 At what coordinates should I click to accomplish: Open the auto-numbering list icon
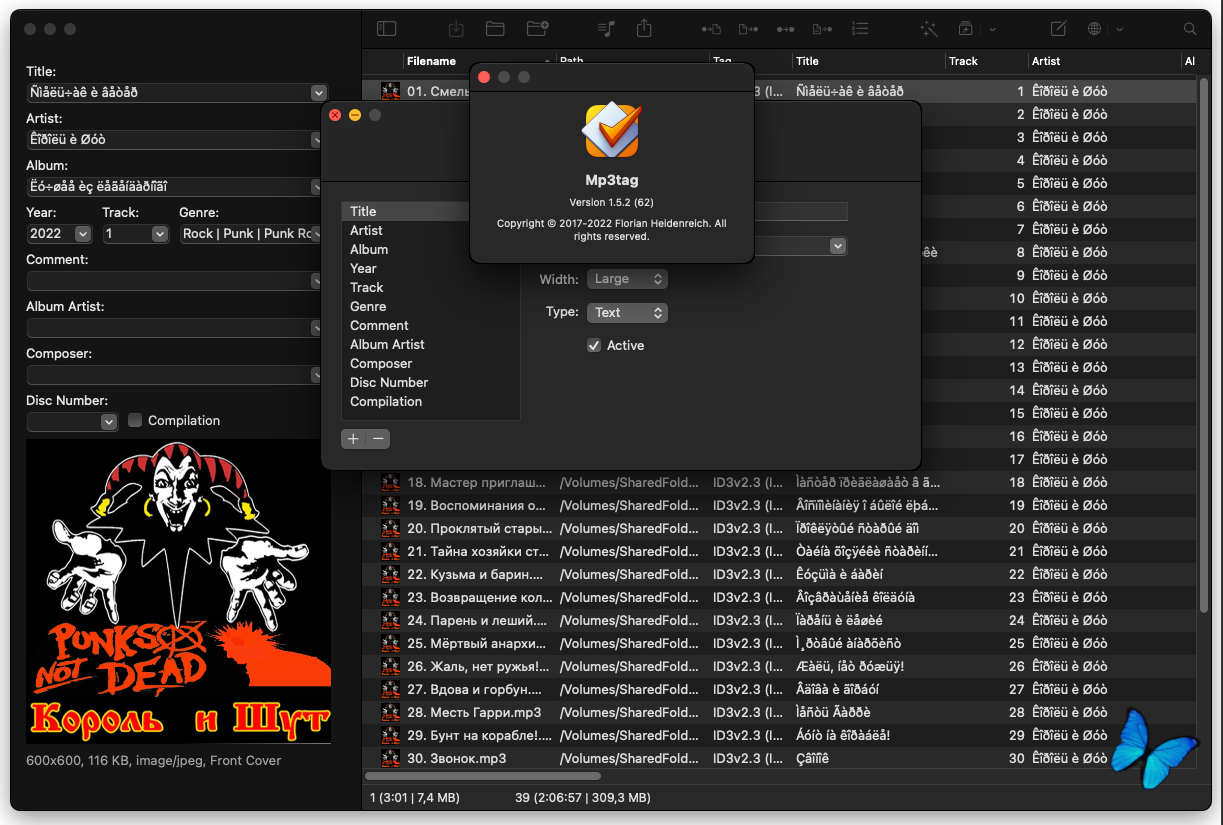(860, 29)
